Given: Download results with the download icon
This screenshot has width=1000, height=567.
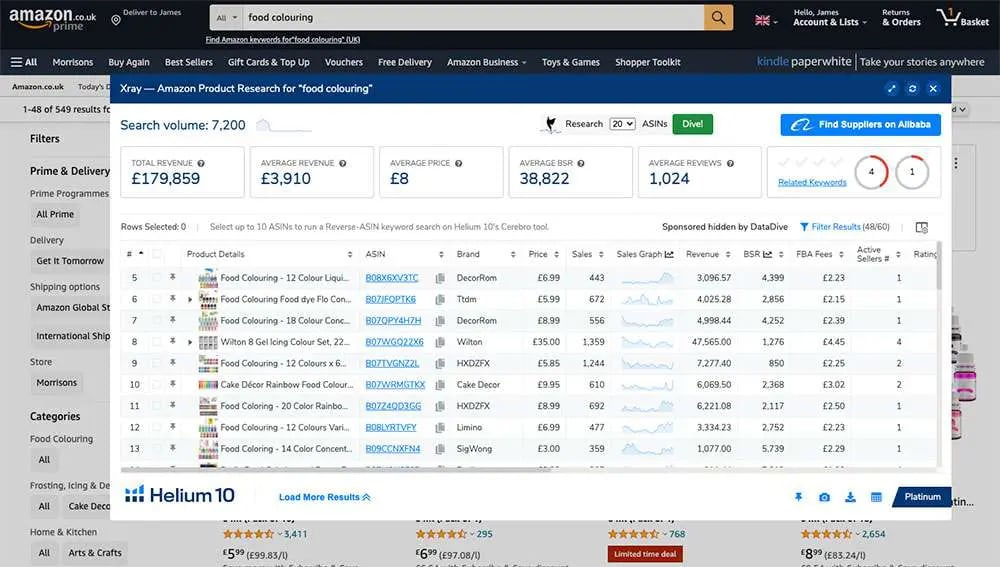Looking at the screenshot, I should (850, 497).
